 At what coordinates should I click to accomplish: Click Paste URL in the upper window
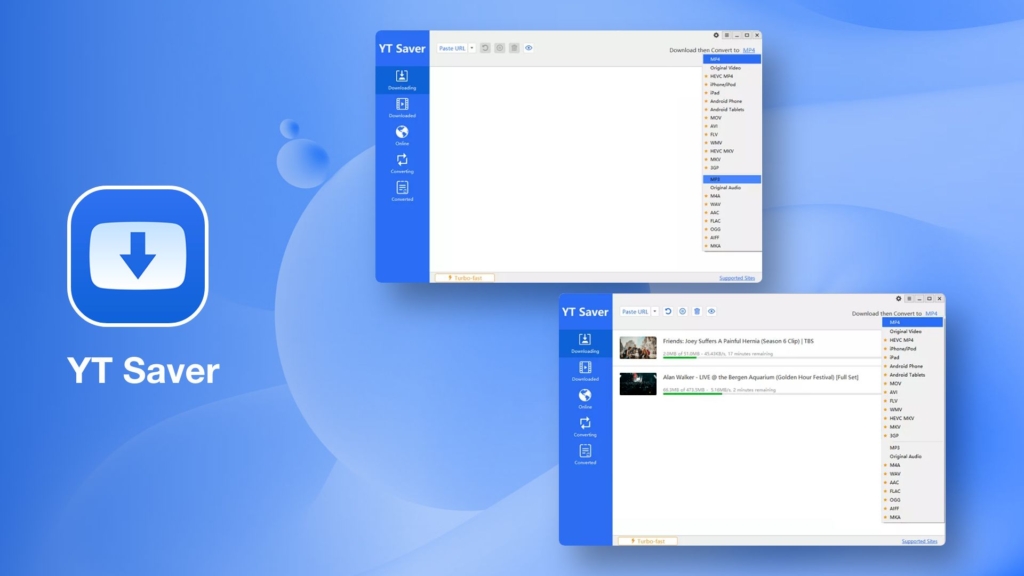point(452,48)
